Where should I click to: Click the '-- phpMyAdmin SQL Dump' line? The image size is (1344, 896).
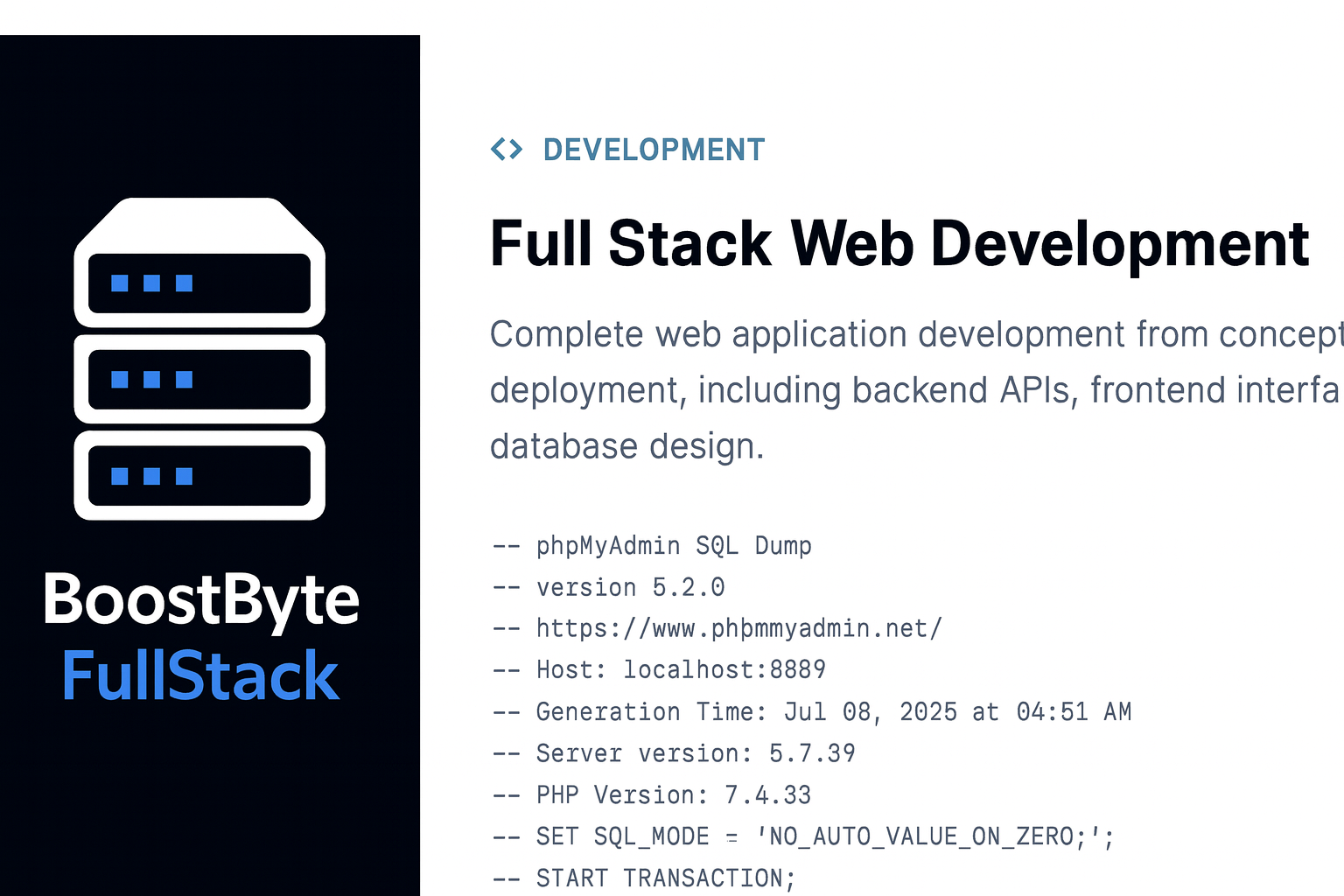click(x=652, y=545)
